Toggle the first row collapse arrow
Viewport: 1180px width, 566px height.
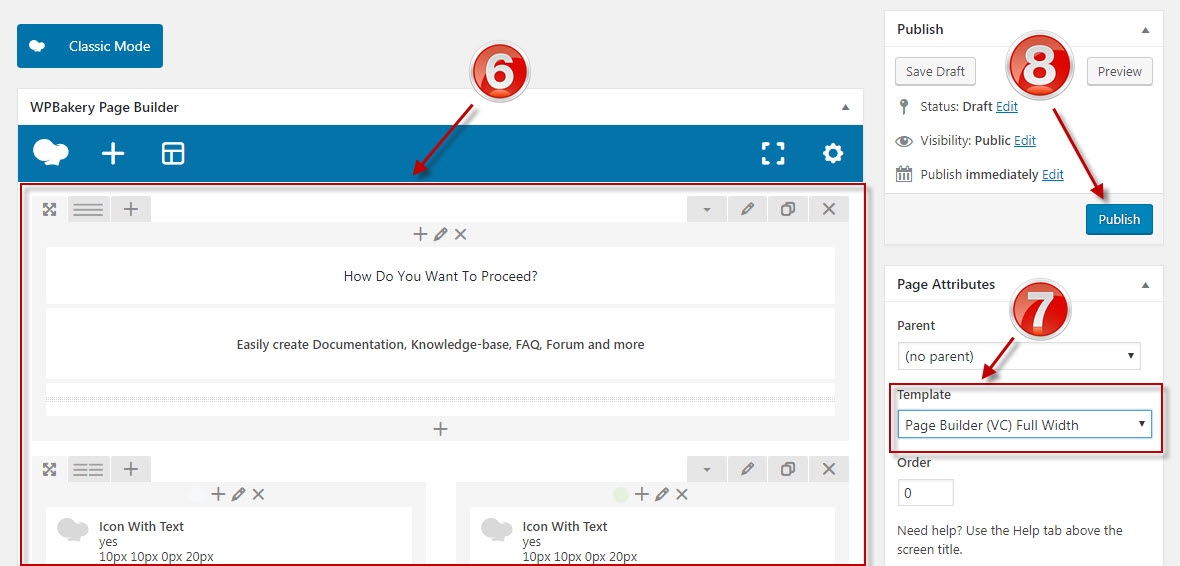[707, 209]
